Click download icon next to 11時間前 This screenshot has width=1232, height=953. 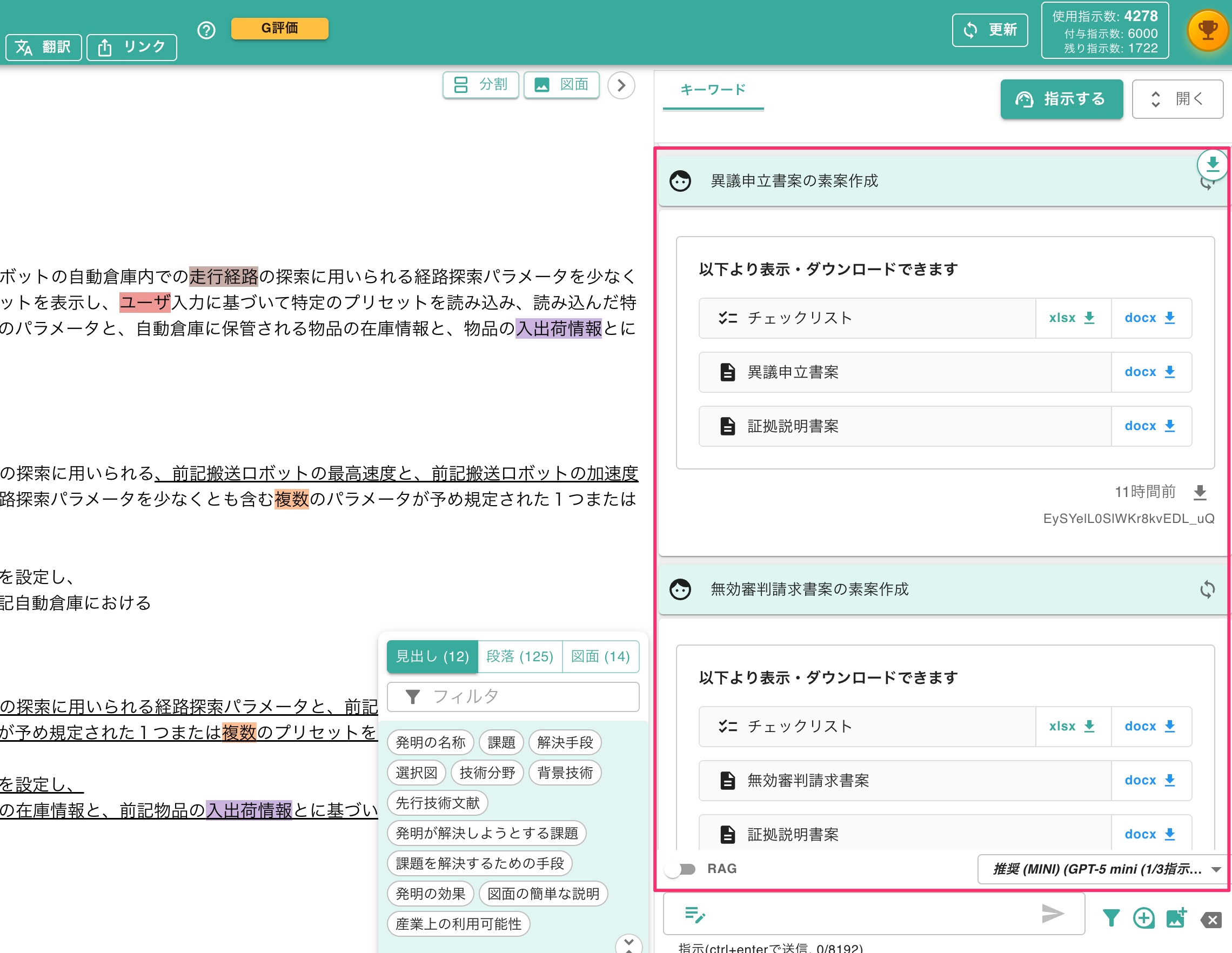pos(1200,492)
